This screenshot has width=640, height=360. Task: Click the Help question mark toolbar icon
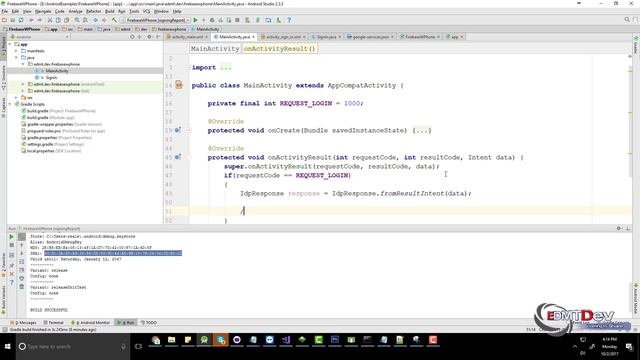(289, 20)
